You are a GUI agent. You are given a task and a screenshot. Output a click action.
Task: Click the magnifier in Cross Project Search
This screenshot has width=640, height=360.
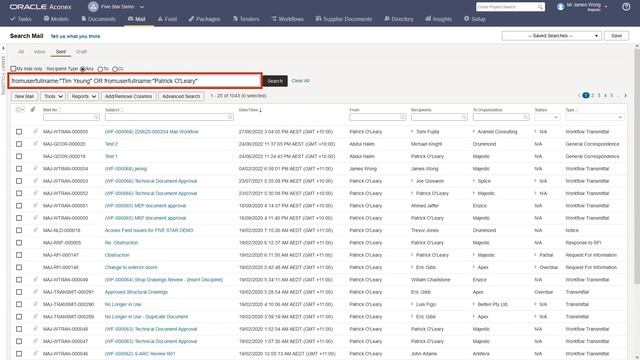[x=540, y=7]
